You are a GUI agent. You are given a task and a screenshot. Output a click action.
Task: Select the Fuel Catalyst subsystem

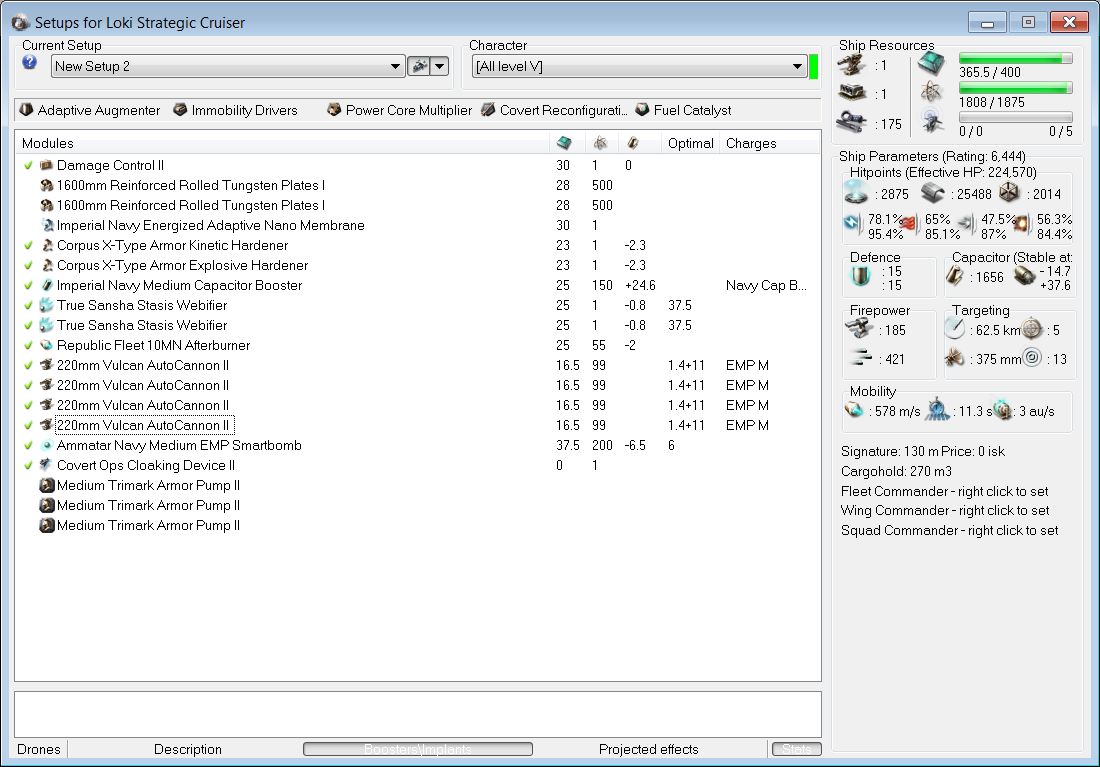pyautogui.click(x=683, y=110)
